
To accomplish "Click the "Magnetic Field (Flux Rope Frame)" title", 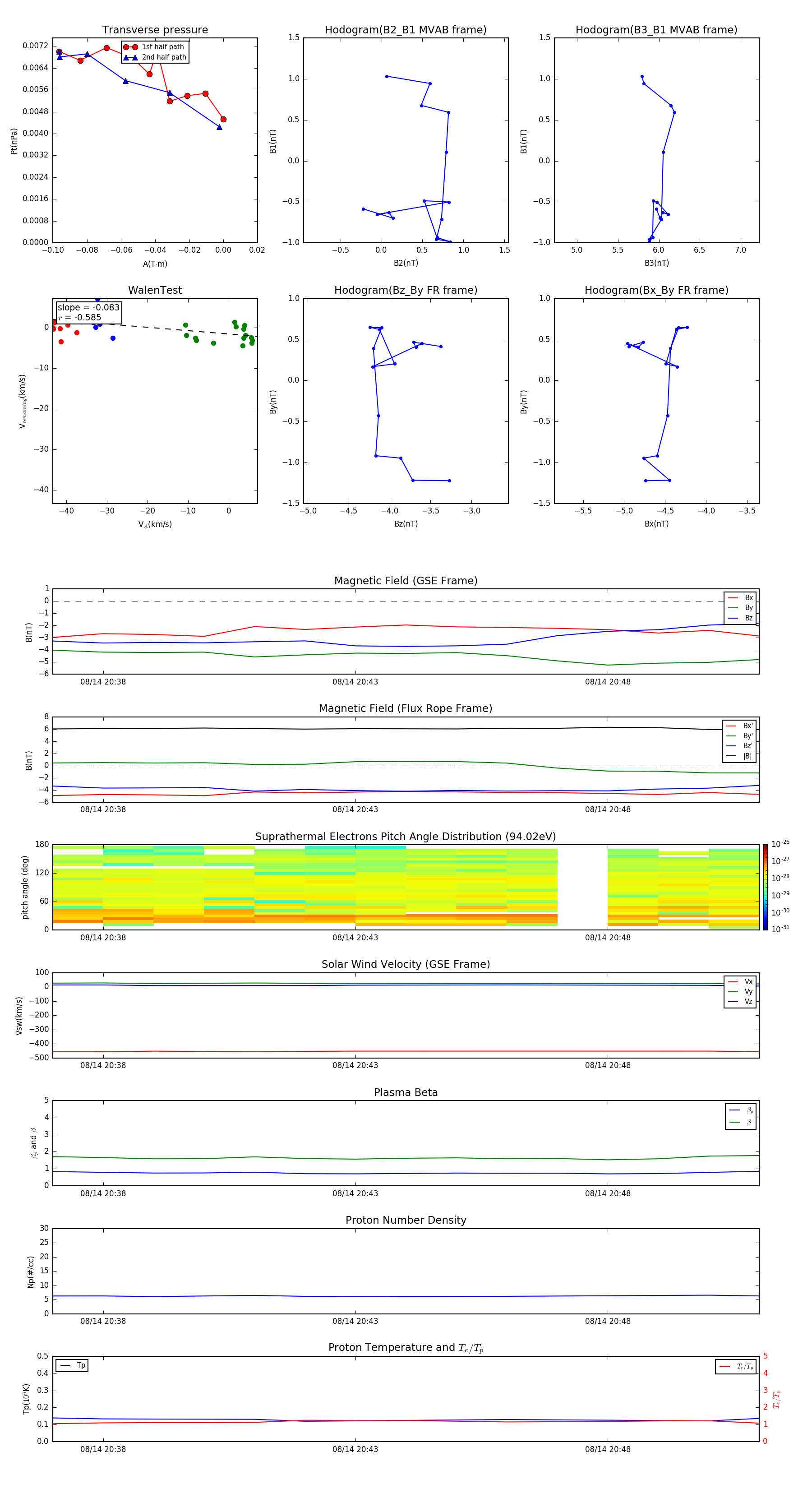I will 406,709.
